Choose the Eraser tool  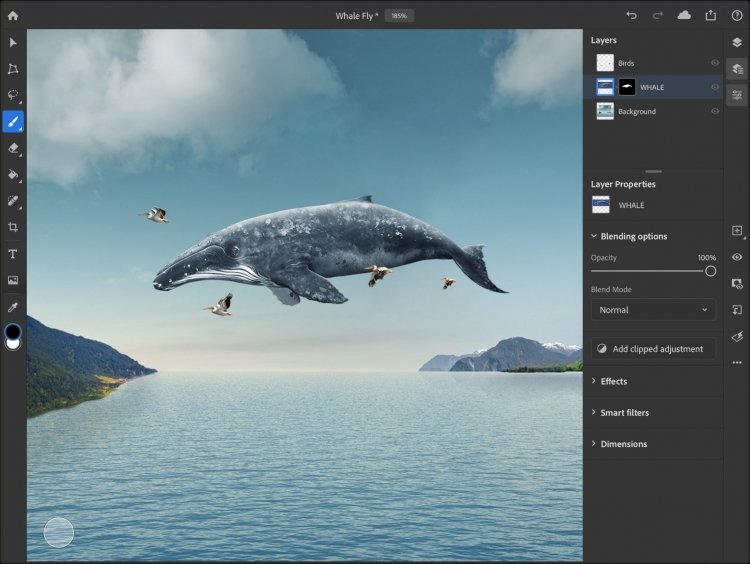pyautogui.click(x=13, y=148)
